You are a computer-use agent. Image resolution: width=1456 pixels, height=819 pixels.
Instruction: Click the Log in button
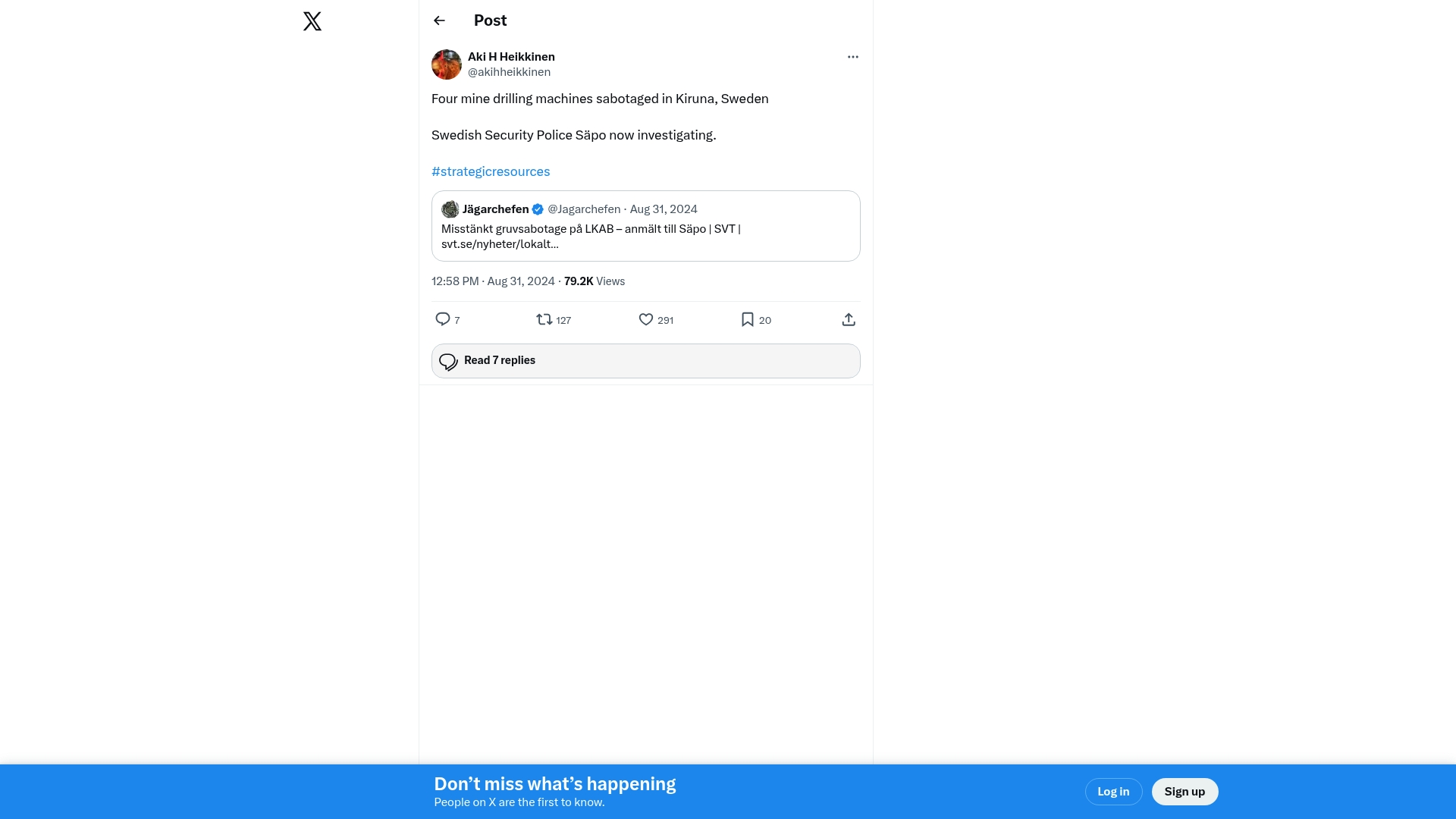point(1113,792)
